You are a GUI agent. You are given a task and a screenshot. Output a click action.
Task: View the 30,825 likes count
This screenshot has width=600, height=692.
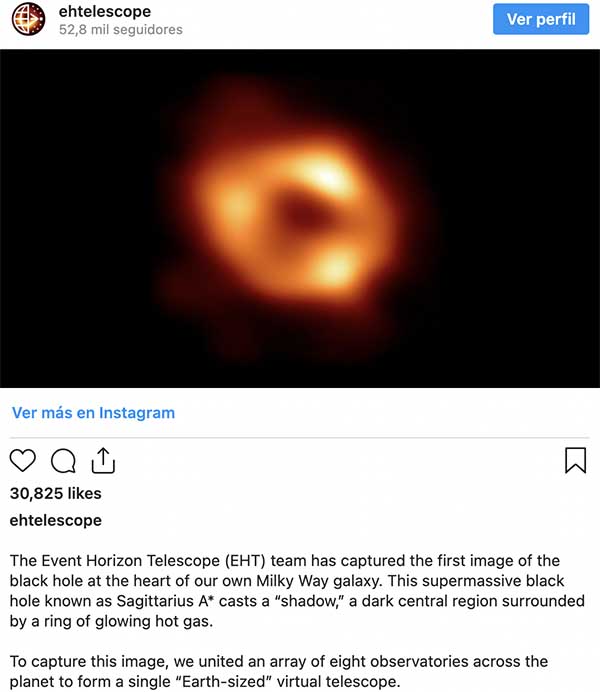56,493
